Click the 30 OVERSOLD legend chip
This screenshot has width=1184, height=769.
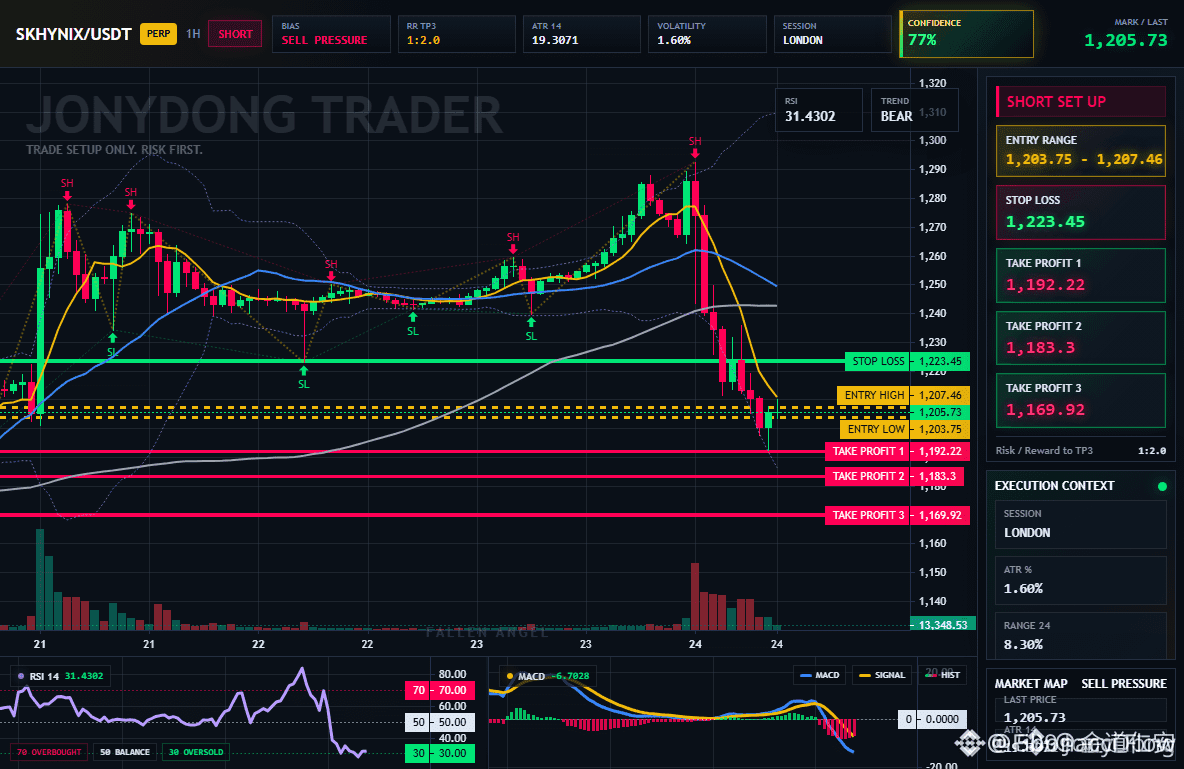[x=196, y=752]
